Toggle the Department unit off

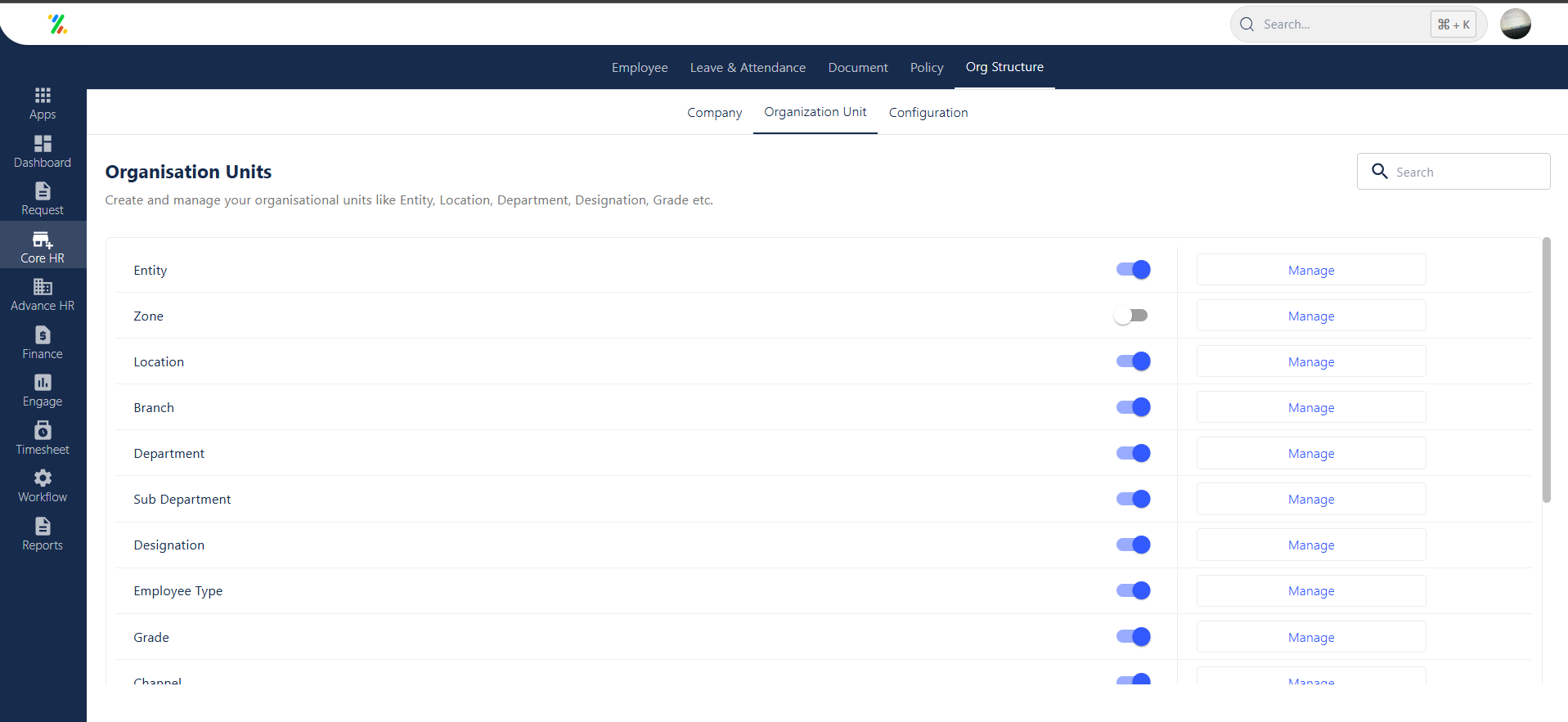(1134, 453)
